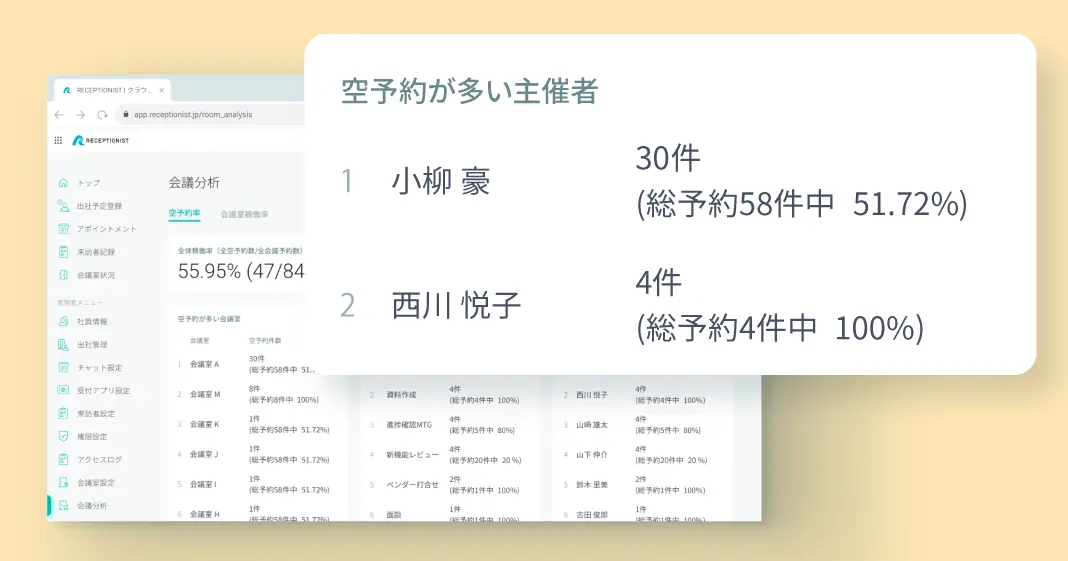The image size is (1068, 561).
Task: Click the 30件 (総予約58件中 51.72%) value in the enlarged card
Action: tap(801, 181)
